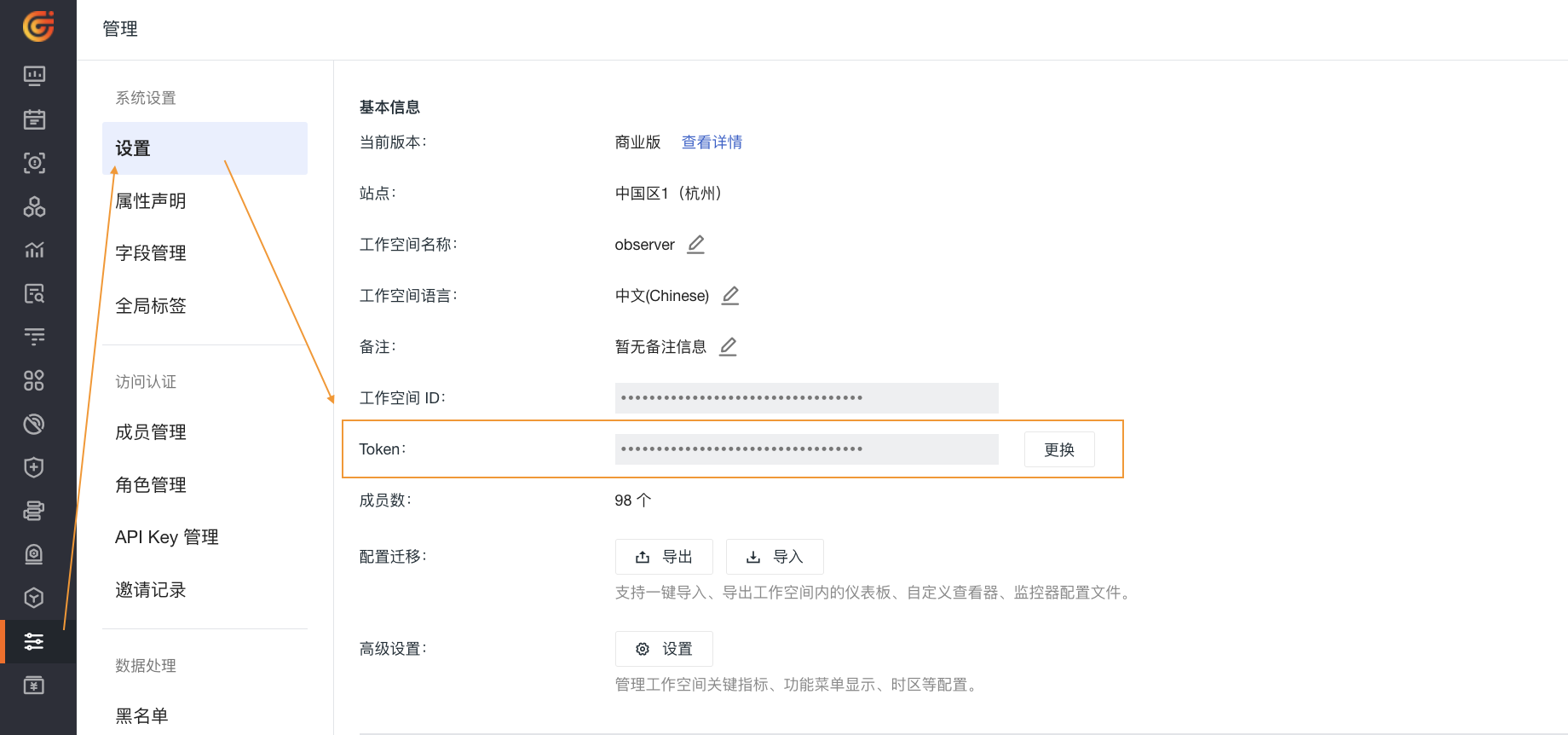
Task: Click the bar chart metrics sidebar icon
Action: point(34,250)
